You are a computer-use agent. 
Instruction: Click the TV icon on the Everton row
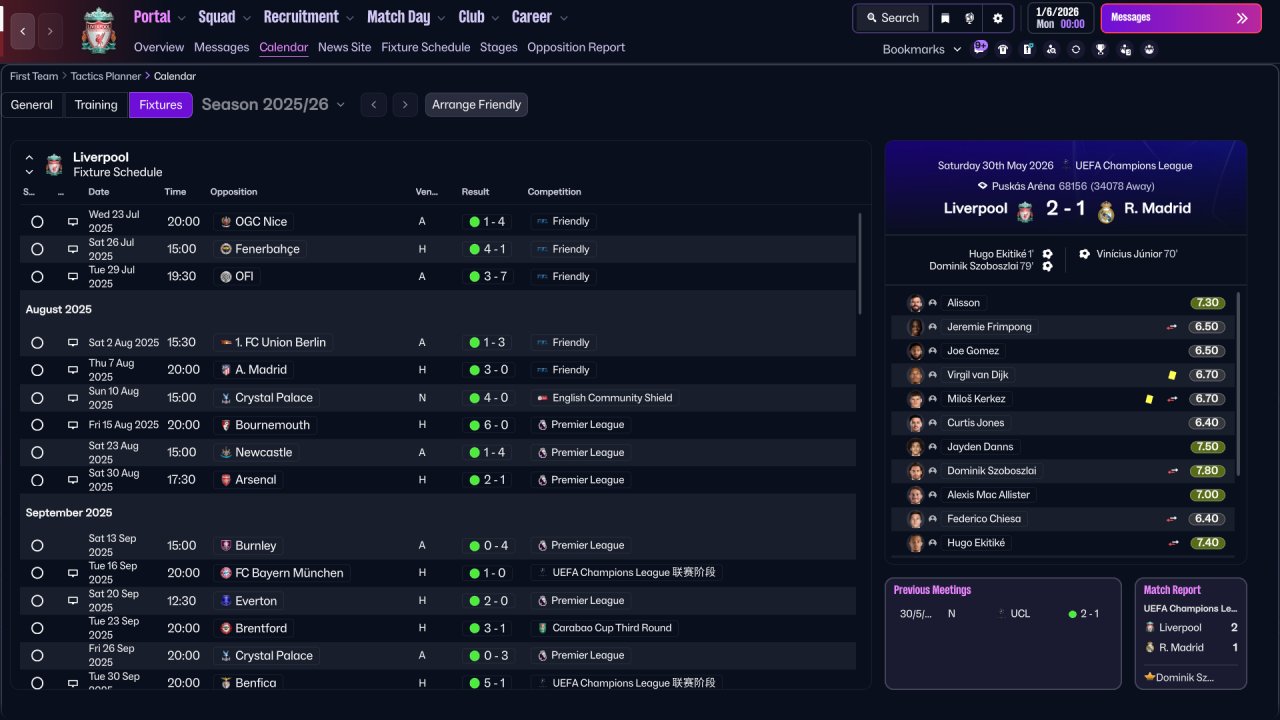(x=73, y=601)
